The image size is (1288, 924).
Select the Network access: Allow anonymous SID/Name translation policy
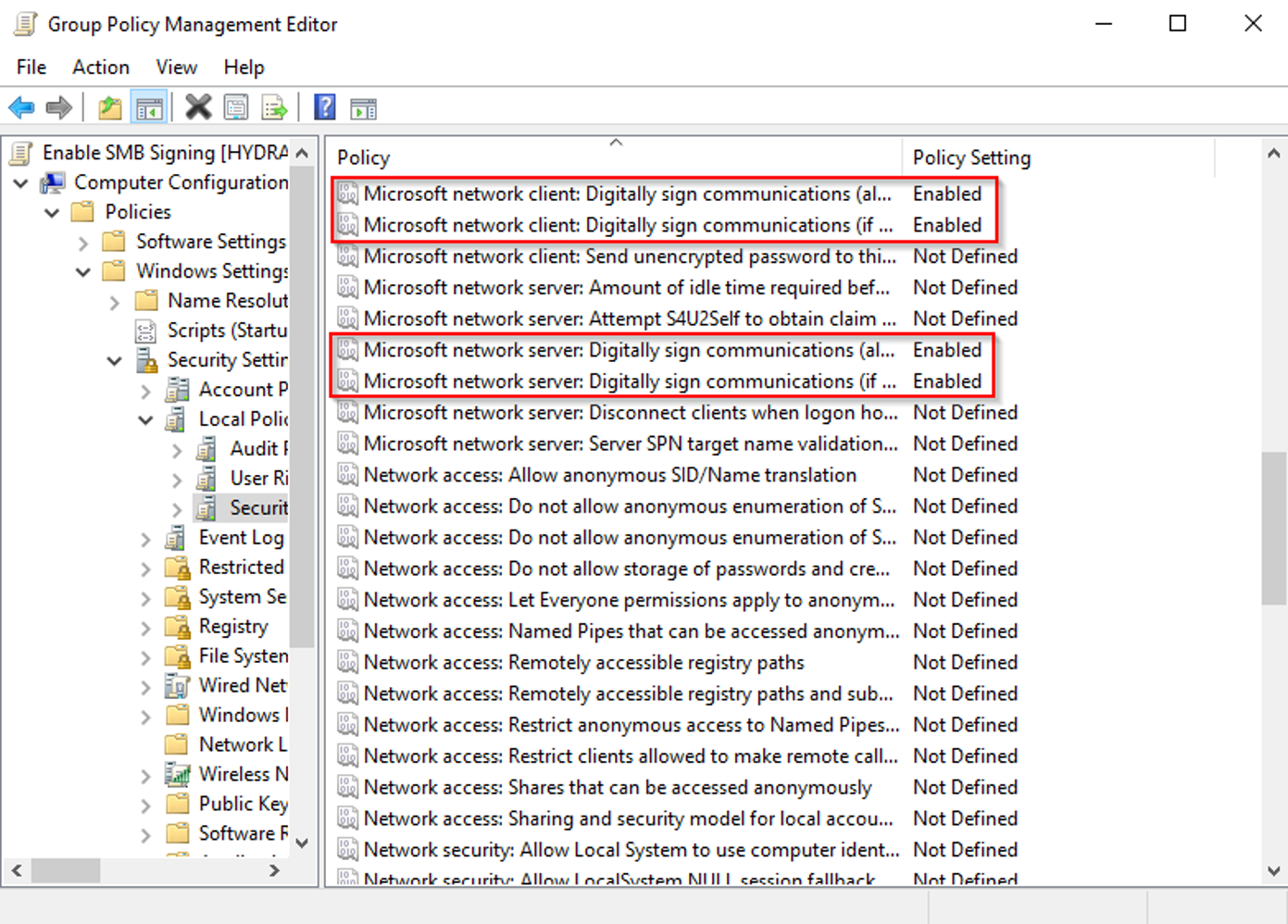coord(611,474)
